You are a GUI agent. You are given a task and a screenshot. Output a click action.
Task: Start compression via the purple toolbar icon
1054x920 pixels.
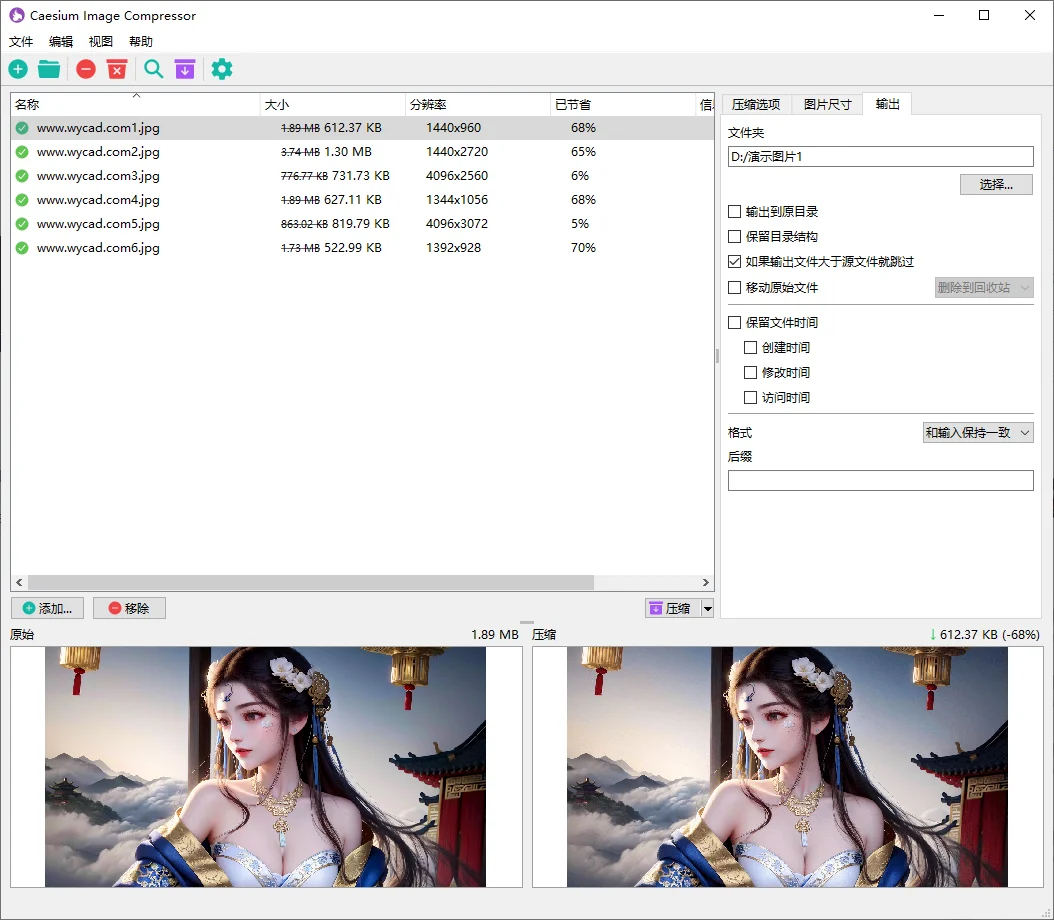185,69
